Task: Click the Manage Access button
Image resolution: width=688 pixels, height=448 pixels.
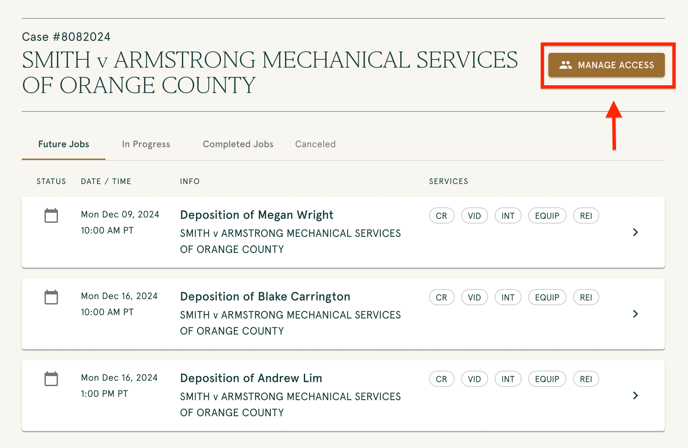Action: [x=607, y=65]
